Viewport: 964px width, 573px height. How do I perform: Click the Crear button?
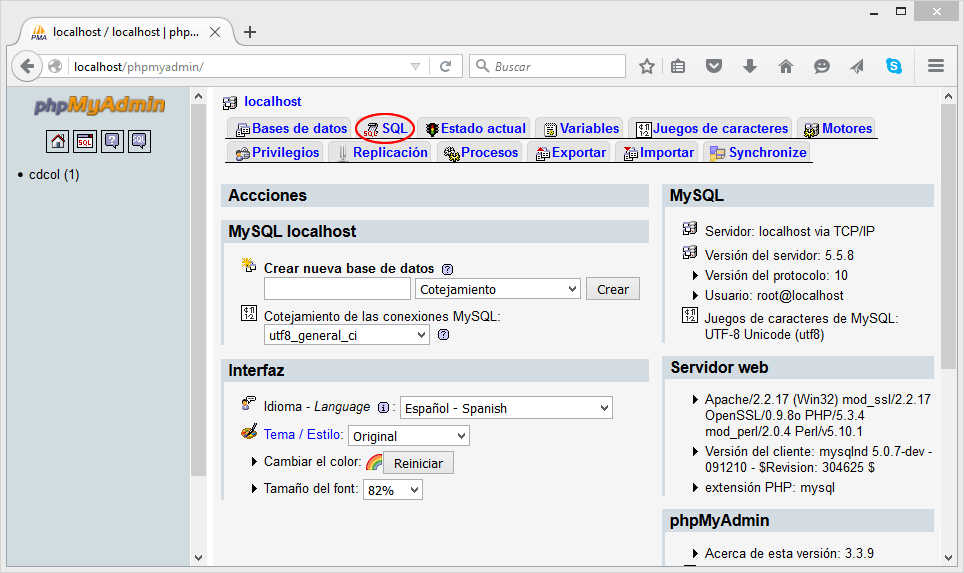click(x=612, y=289)
